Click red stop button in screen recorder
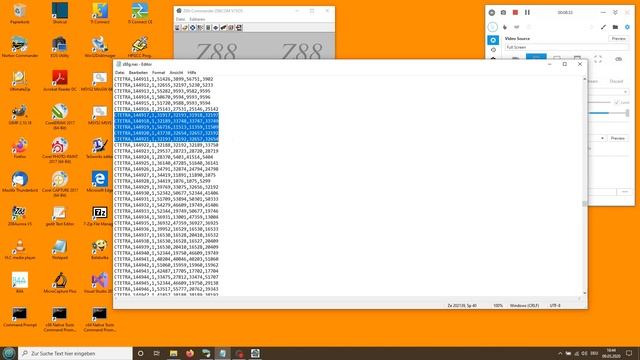Viewport: 640px width, 360px height. coord(515,13)
